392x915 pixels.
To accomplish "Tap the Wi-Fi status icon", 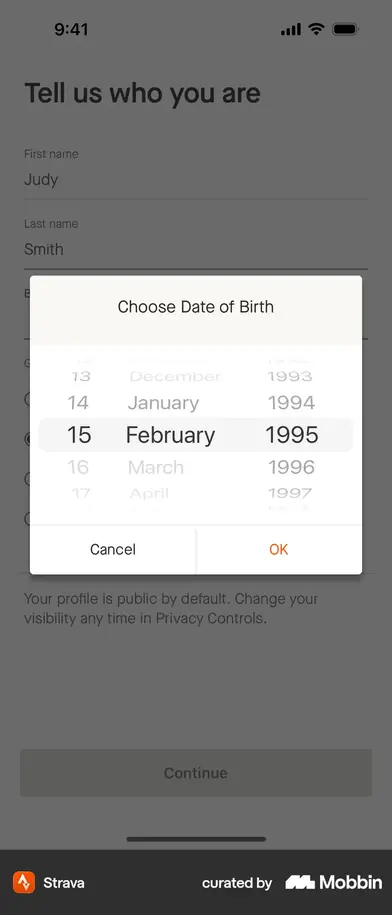I will [316, 29].
